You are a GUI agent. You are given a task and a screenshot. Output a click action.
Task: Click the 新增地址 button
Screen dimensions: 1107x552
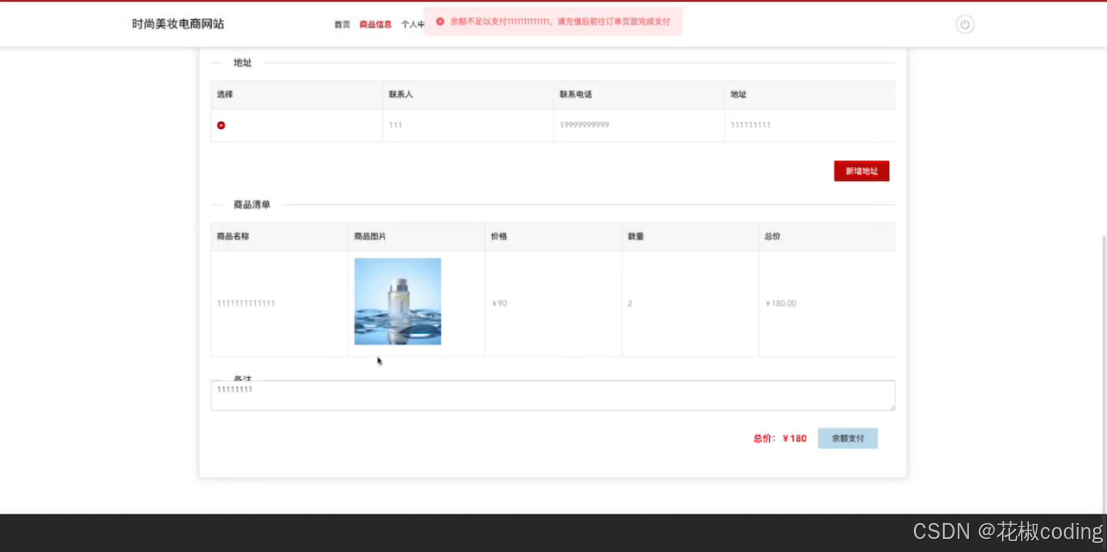click(861, 171)
